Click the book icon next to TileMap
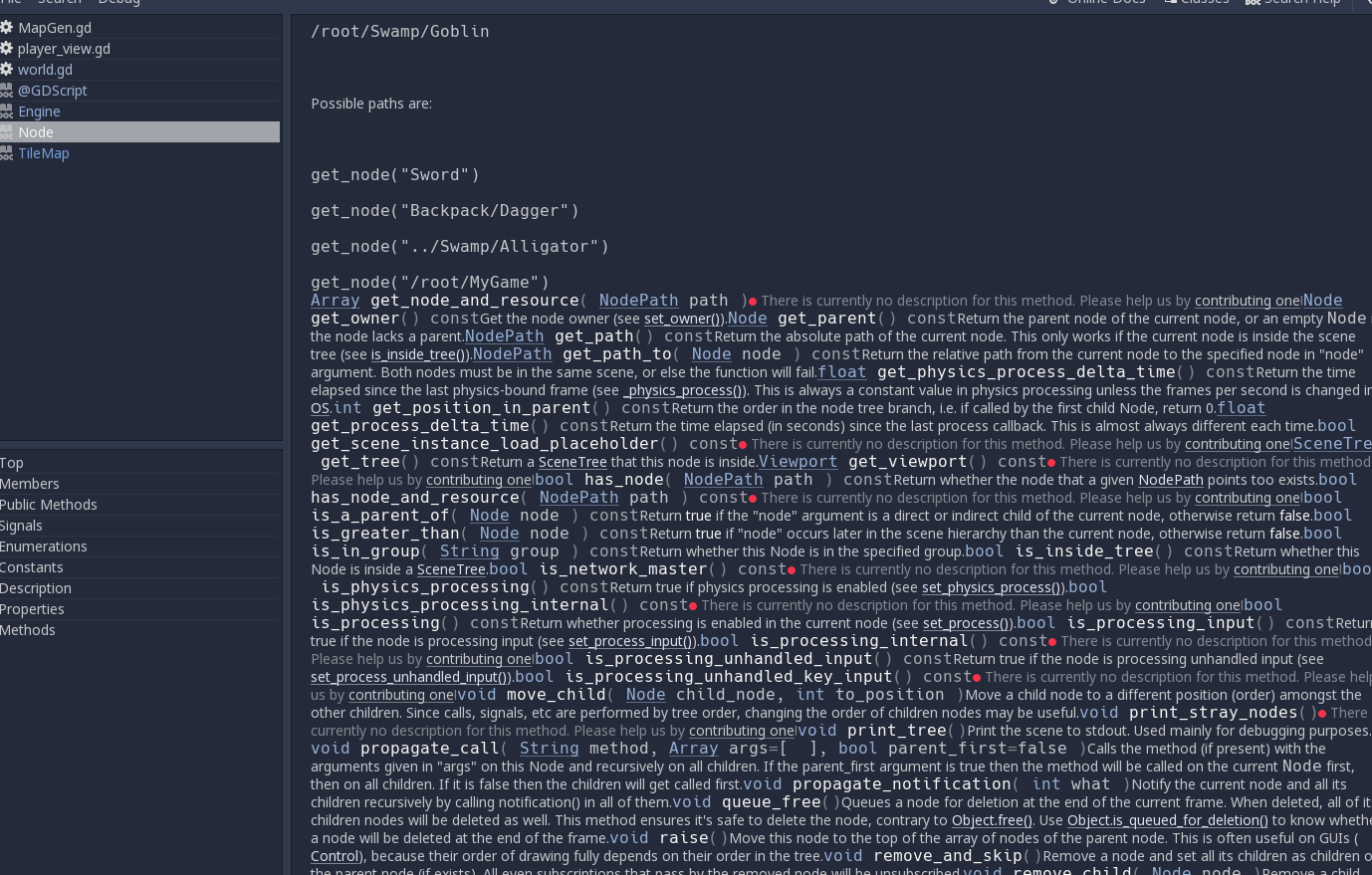This screenshot has width=1372, height=875. coord(8,152)
